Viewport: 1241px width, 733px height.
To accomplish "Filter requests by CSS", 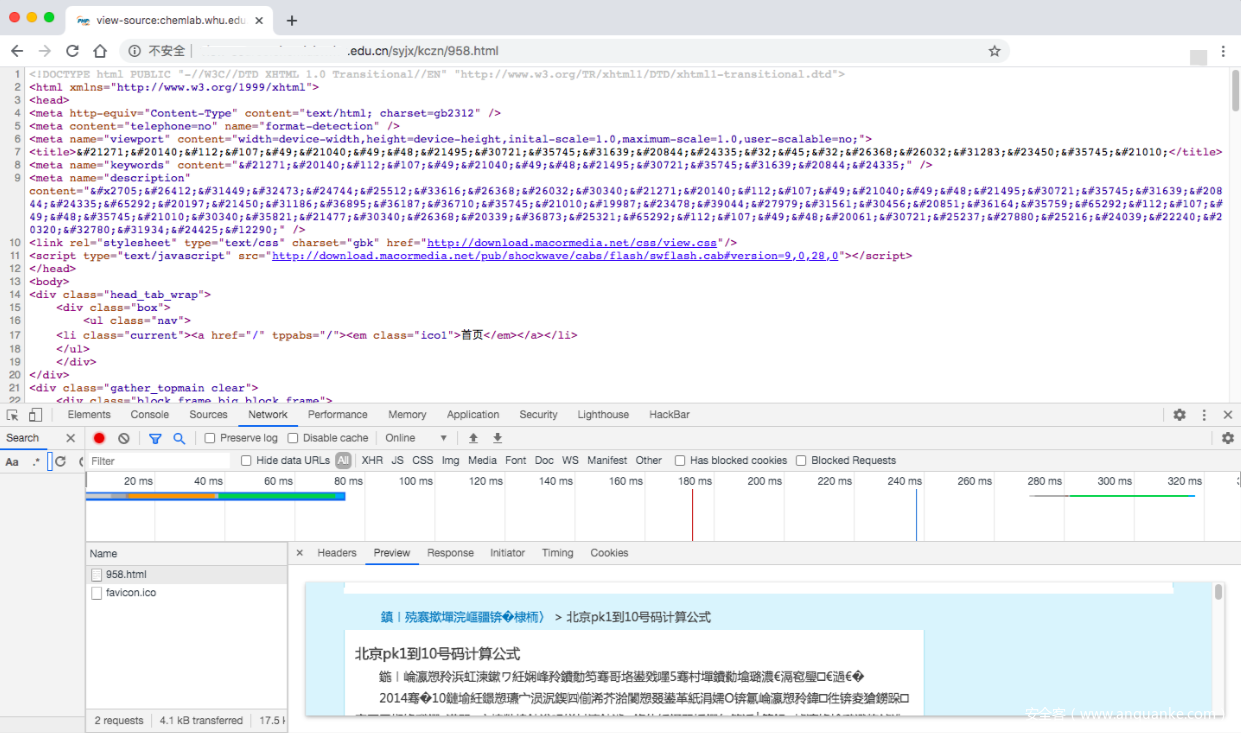I will point(423,461).
